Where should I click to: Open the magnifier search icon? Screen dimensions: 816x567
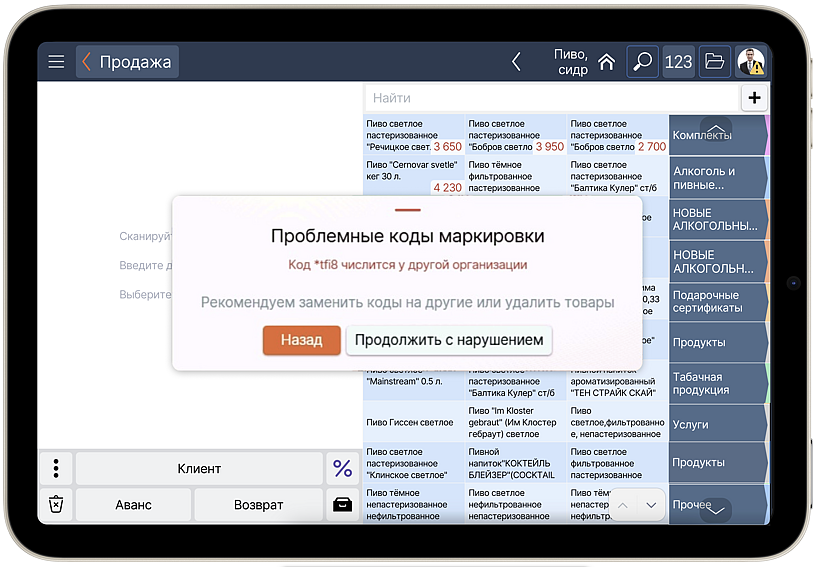642,62
